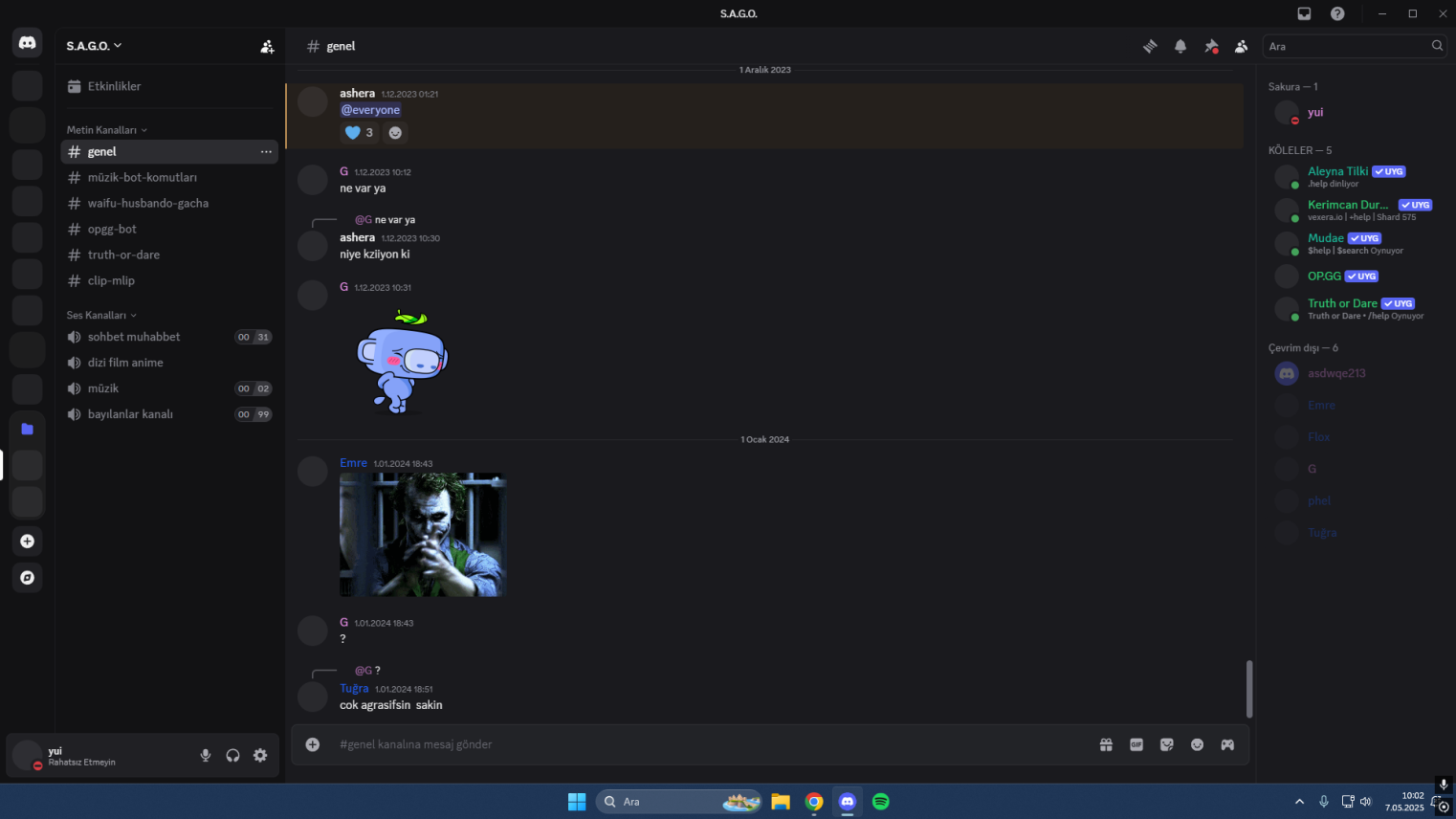Viewport: 1456px width, 819px height.
Task: Click the Emre username above the image
Action: tap(353, 463)
